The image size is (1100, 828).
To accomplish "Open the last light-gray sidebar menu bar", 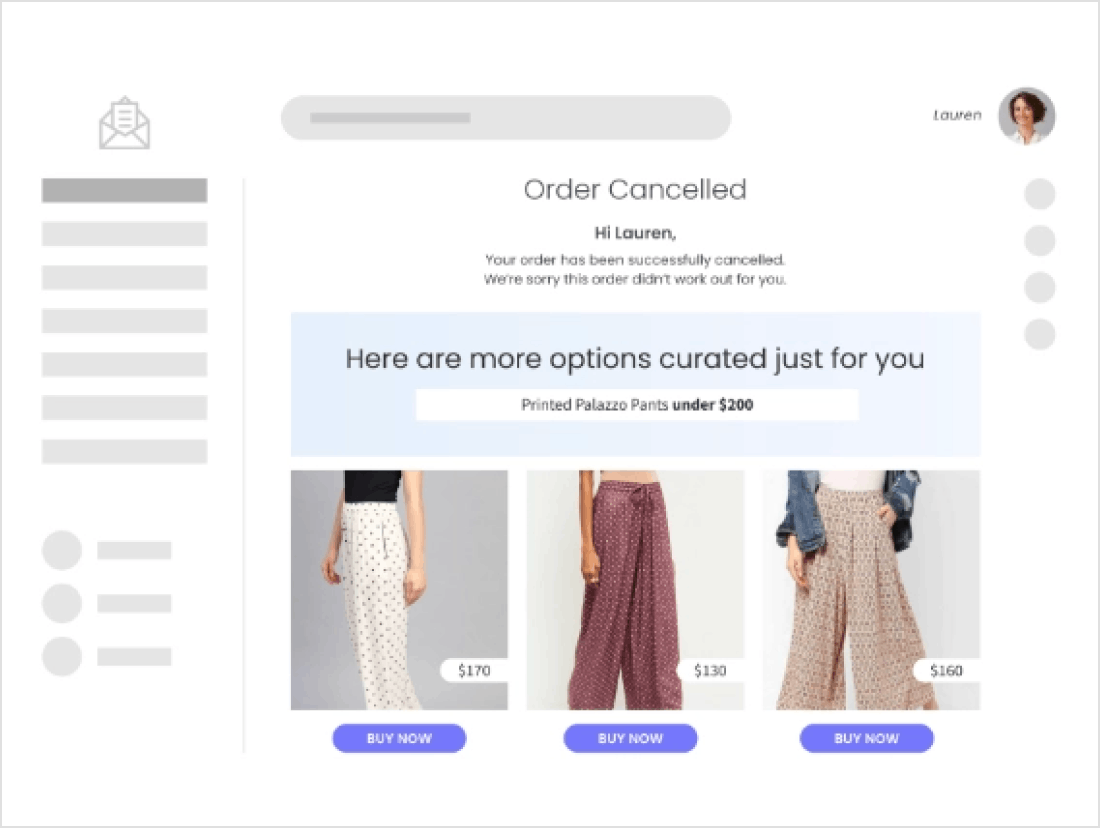I will [124, 451].
